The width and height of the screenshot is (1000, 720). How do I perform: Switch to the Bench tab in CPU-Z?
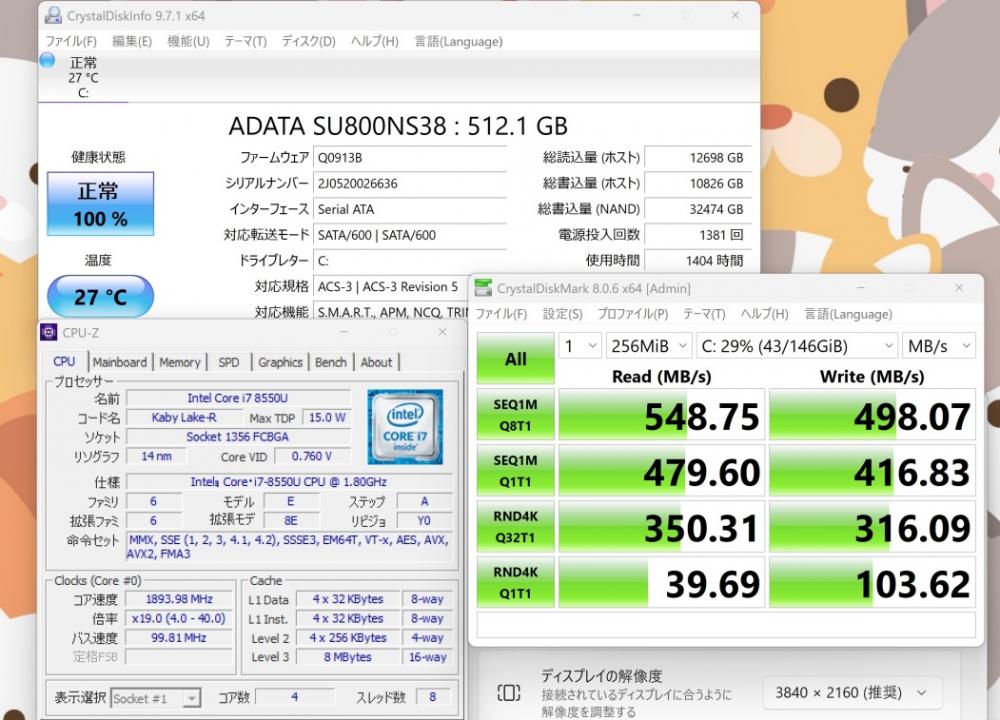tap(331, 362)
